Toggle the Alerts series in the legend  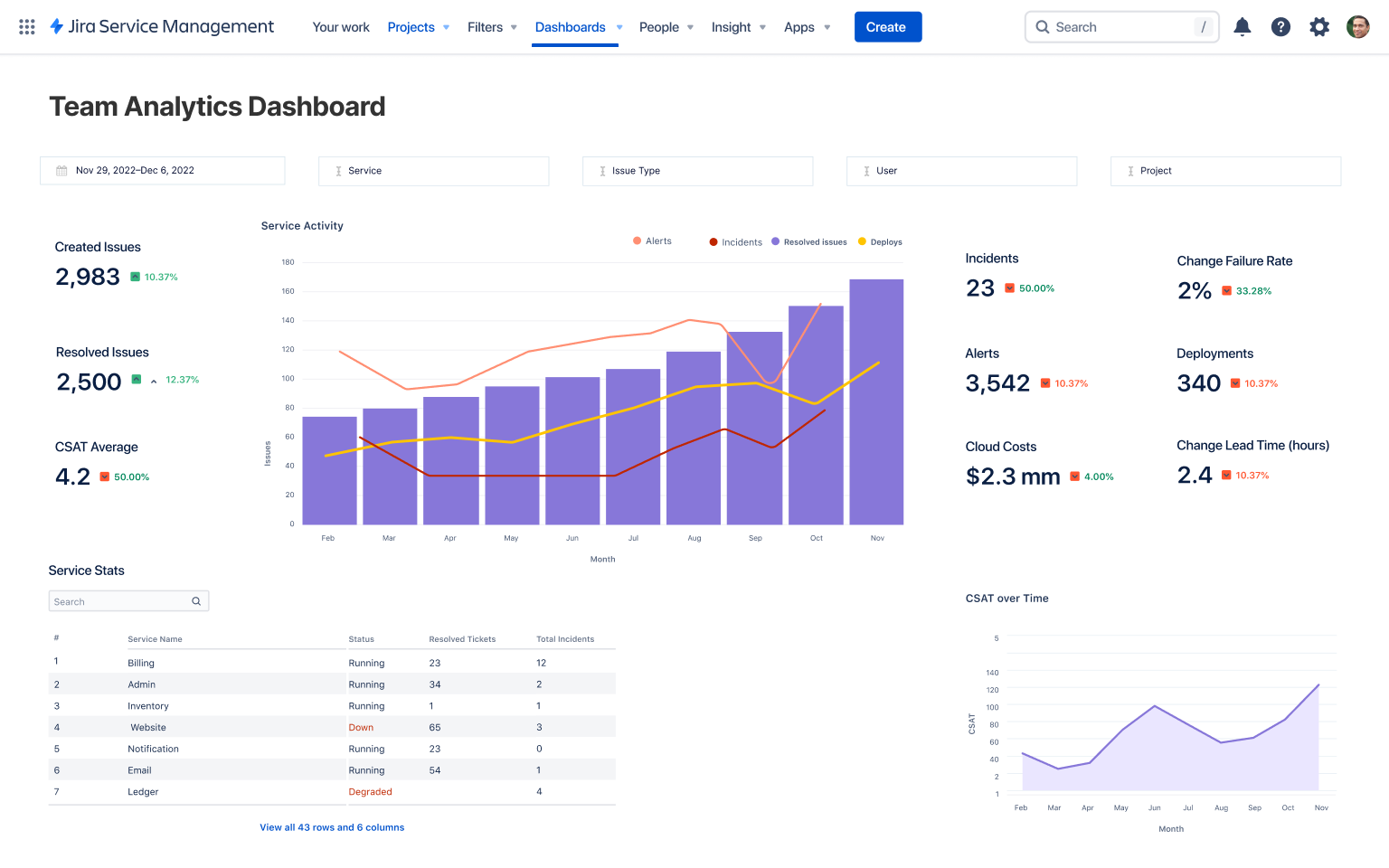click(652, 241)
